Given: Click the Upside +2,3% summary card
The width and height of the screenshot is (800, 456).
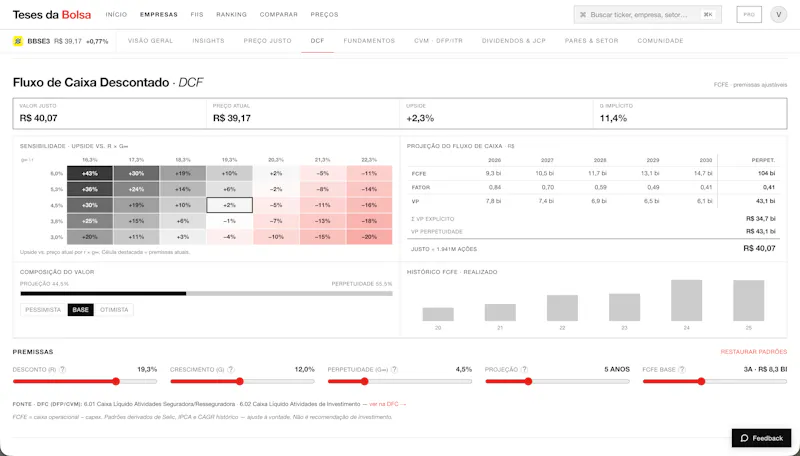Looking at the screenshot, I should [x=496, y=113].
